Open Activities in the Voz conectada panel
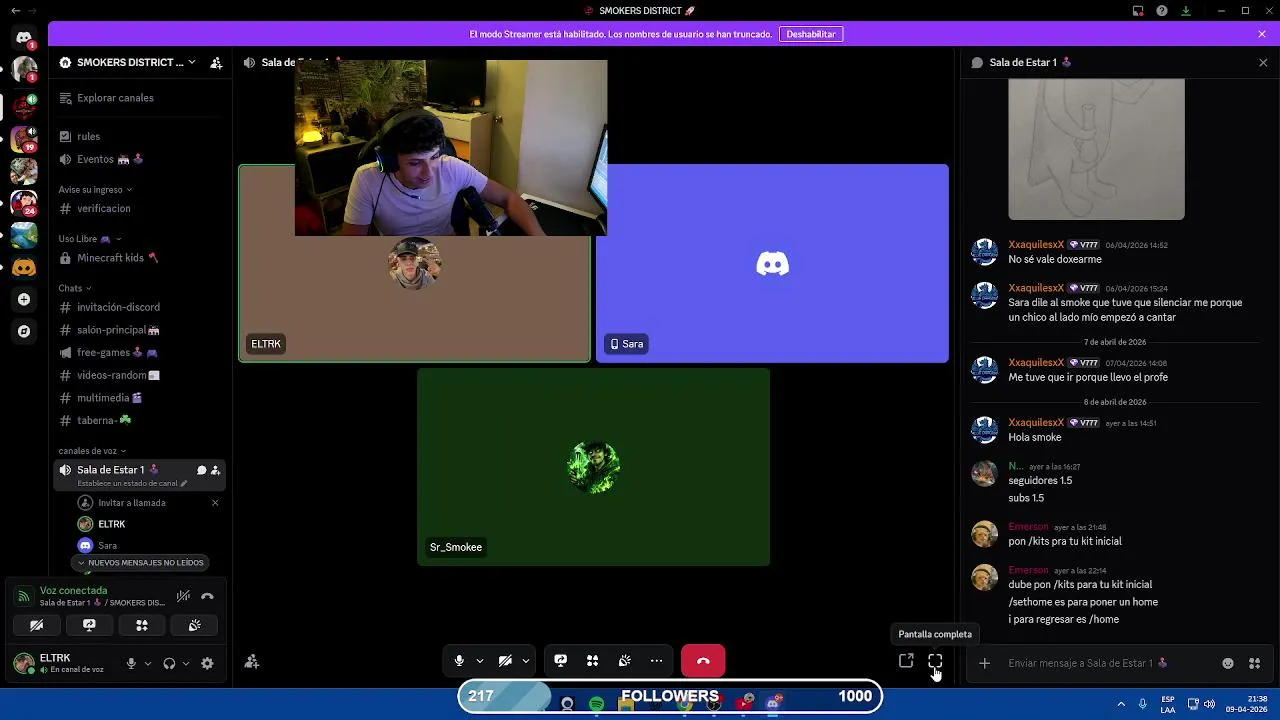The width and height of the screenshot is (1280, 720). (142, 625)
